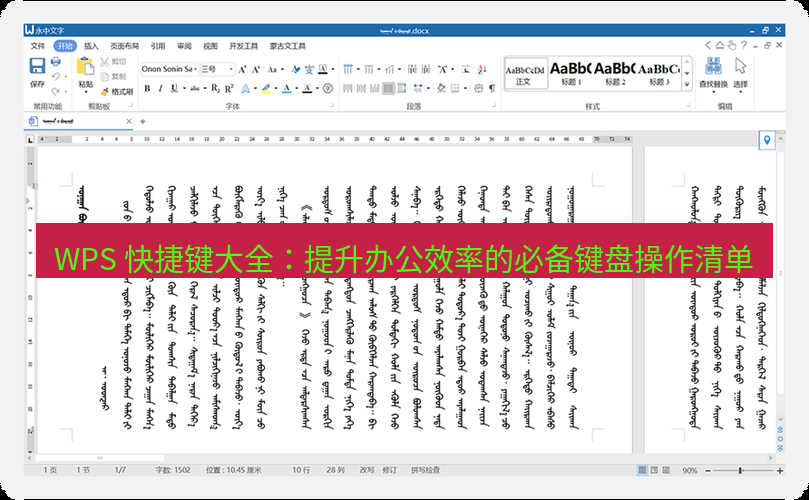Click the Undo arrow icon
This screenshot has width=809, height=500.
pos(56,76)
